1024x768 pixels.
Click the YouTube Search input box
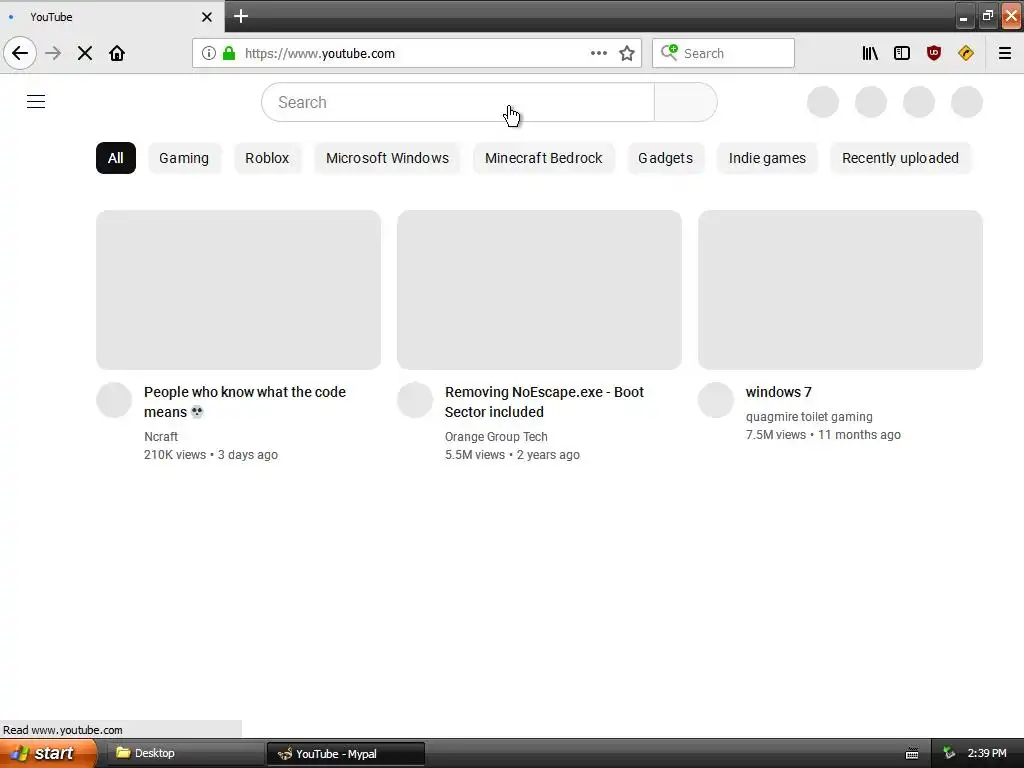pyautogui.click(x=458, y=102)
